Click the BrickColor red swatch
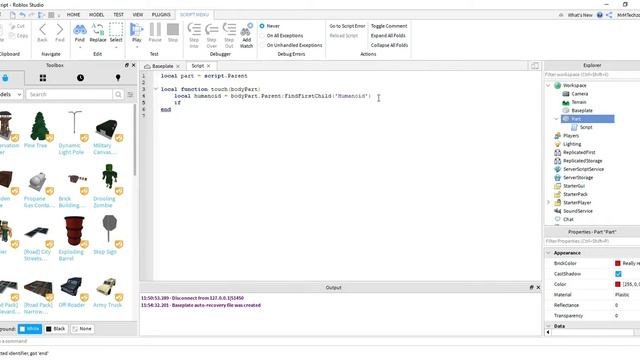This screenshot has height=360, width=640. click(x=618, y=263)
